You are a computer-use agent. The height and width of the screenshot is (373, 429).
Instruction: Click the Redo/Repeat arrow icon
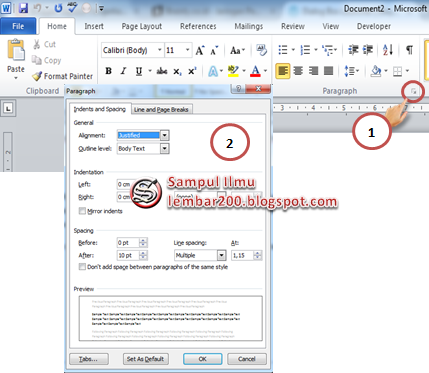coord(58,8)
